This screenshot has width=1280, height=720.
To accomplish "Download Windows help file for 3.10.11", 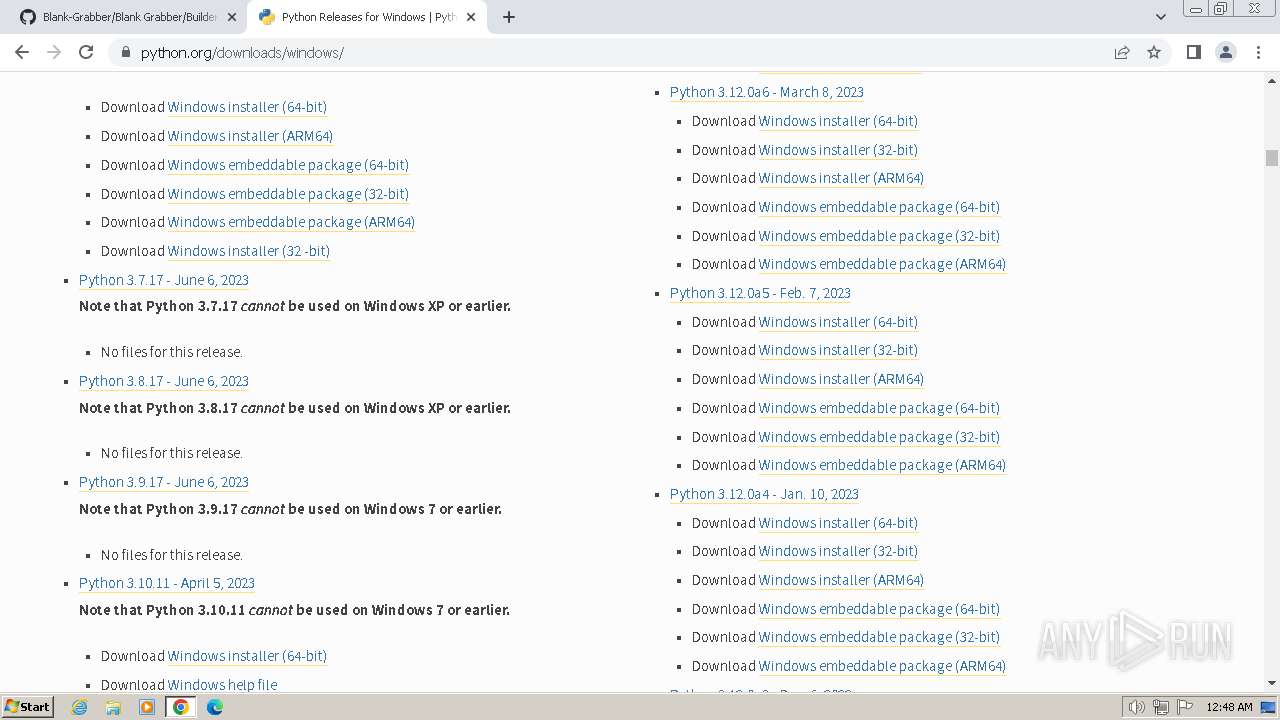I will coord(222,685).
